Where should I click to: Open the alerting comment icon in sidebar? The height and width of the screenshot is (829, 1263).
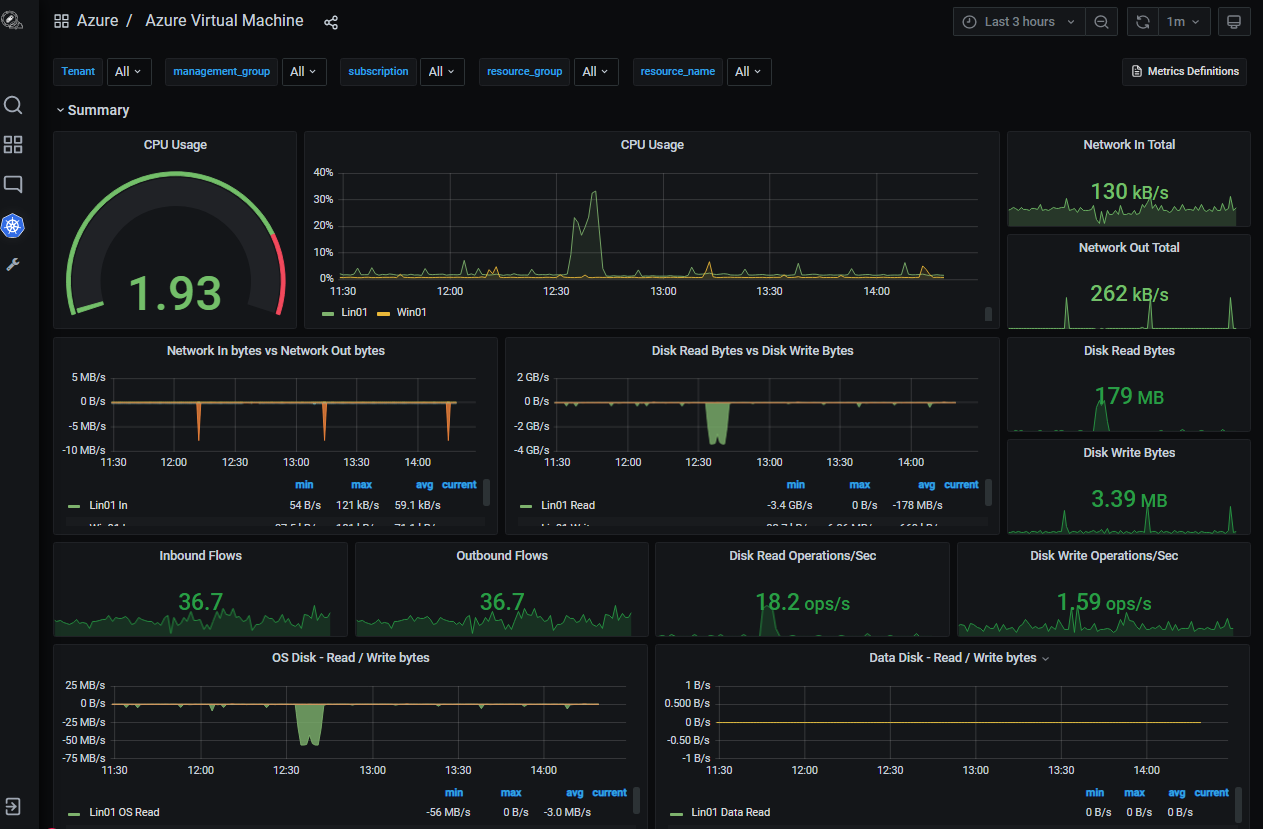click(x=13, y=185)
